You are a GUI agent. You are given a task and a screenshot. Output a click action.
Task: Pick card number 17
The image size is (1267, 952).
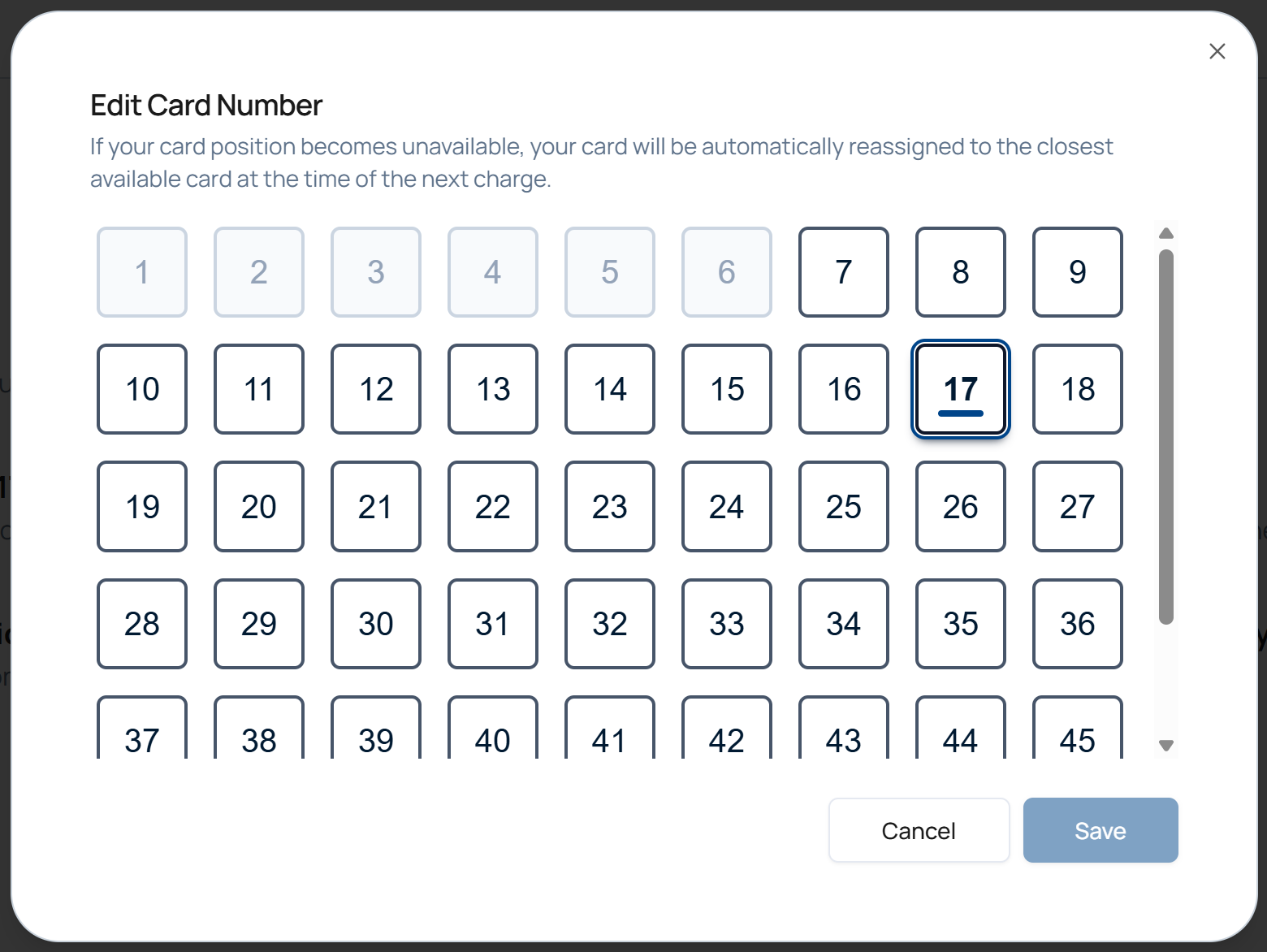pyautogui.click(x=960, y=389)
